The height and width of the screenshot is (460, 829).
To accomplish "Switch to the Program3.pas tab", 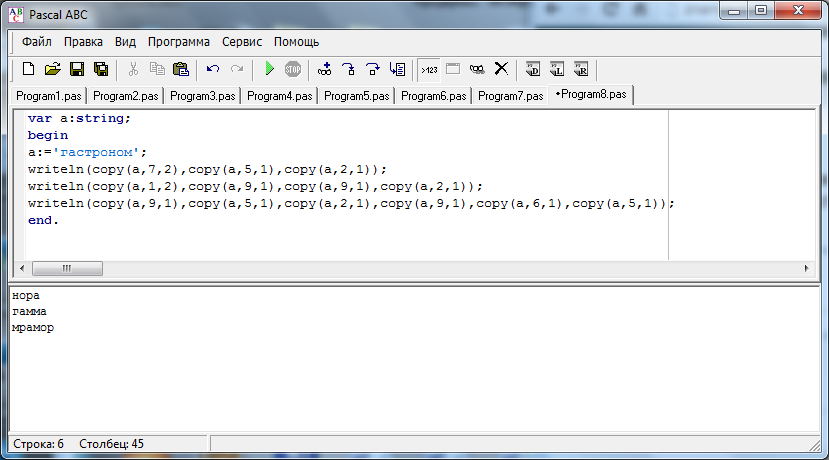I will [202, 96].
